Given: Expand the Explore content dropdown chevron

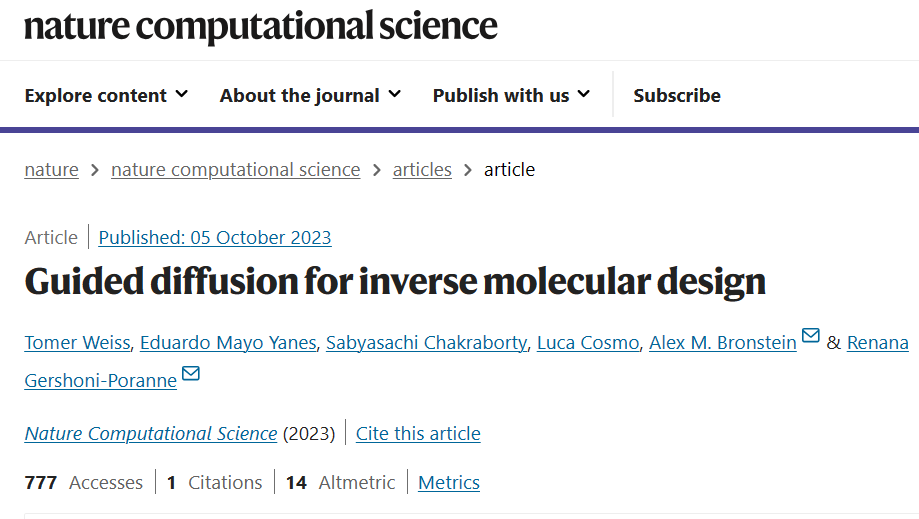Looking at the screenshot, I should pos(182,94).
